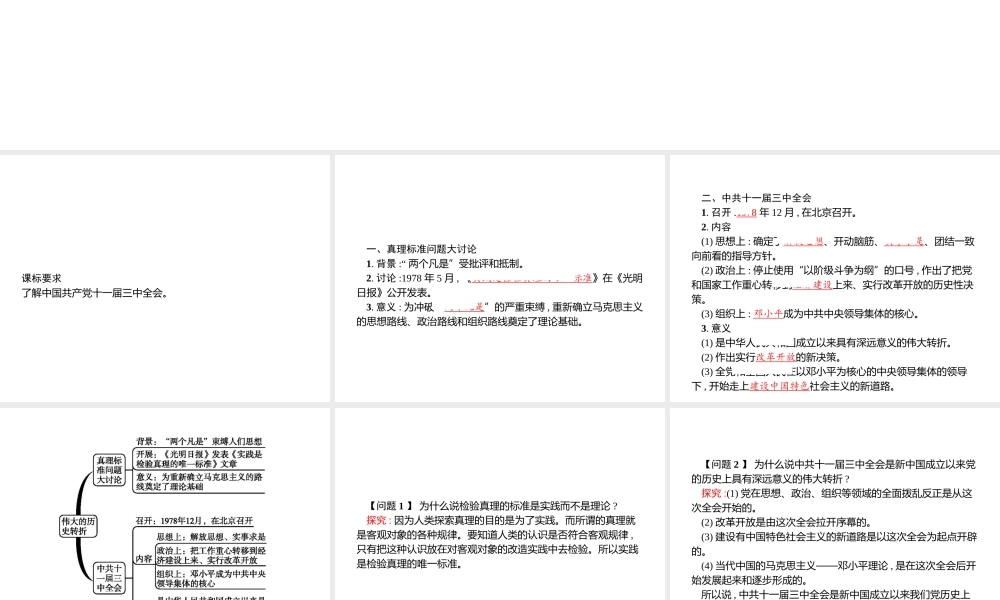Viewport: 1000px width, 600px height.
Task: Click the line 3. 意义 in 三中全会 slide
Action: pos(716,328)
